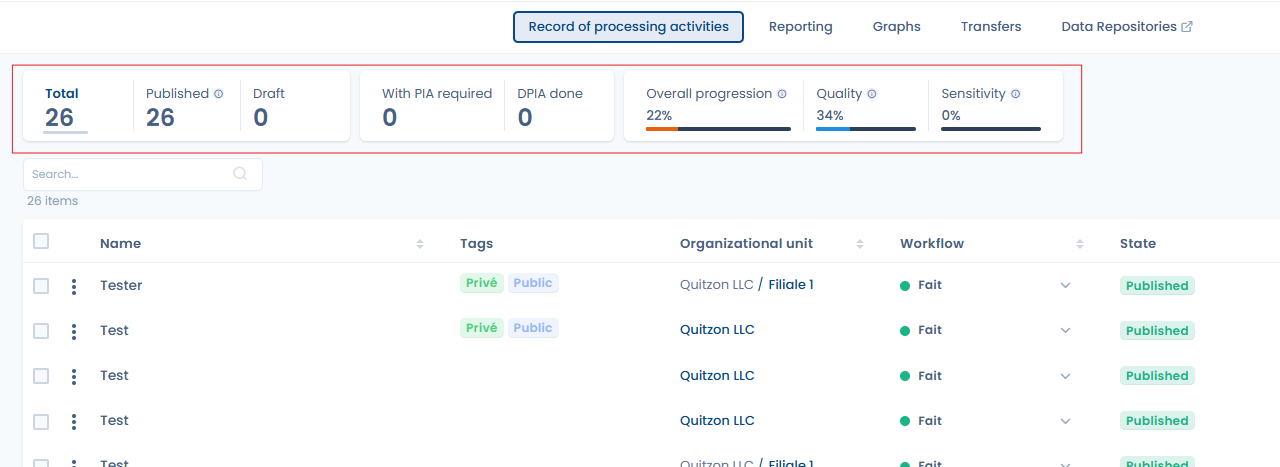Click the Sensitivity info icon
Viewport: 1280px width, 467px height.
tap(1016, 94)
